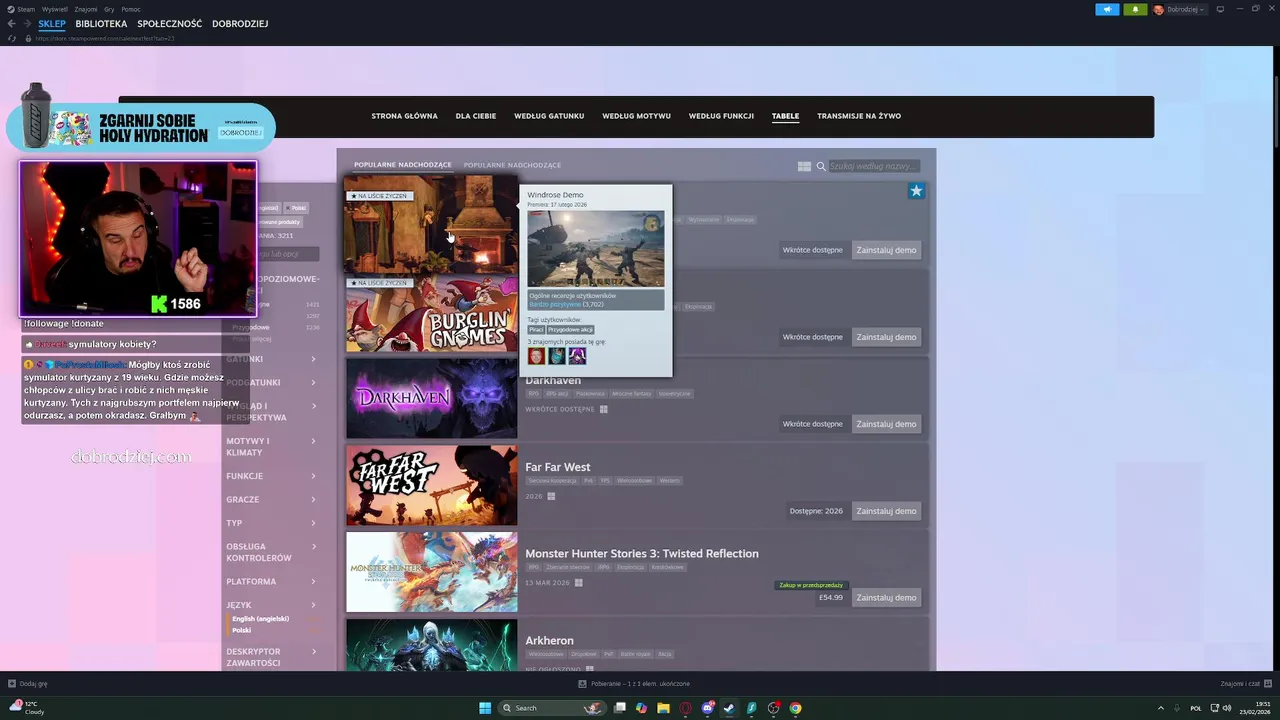
Task: Click the Windows icon next to 13 MAR 2026
Action: click(x=578, y=583)
